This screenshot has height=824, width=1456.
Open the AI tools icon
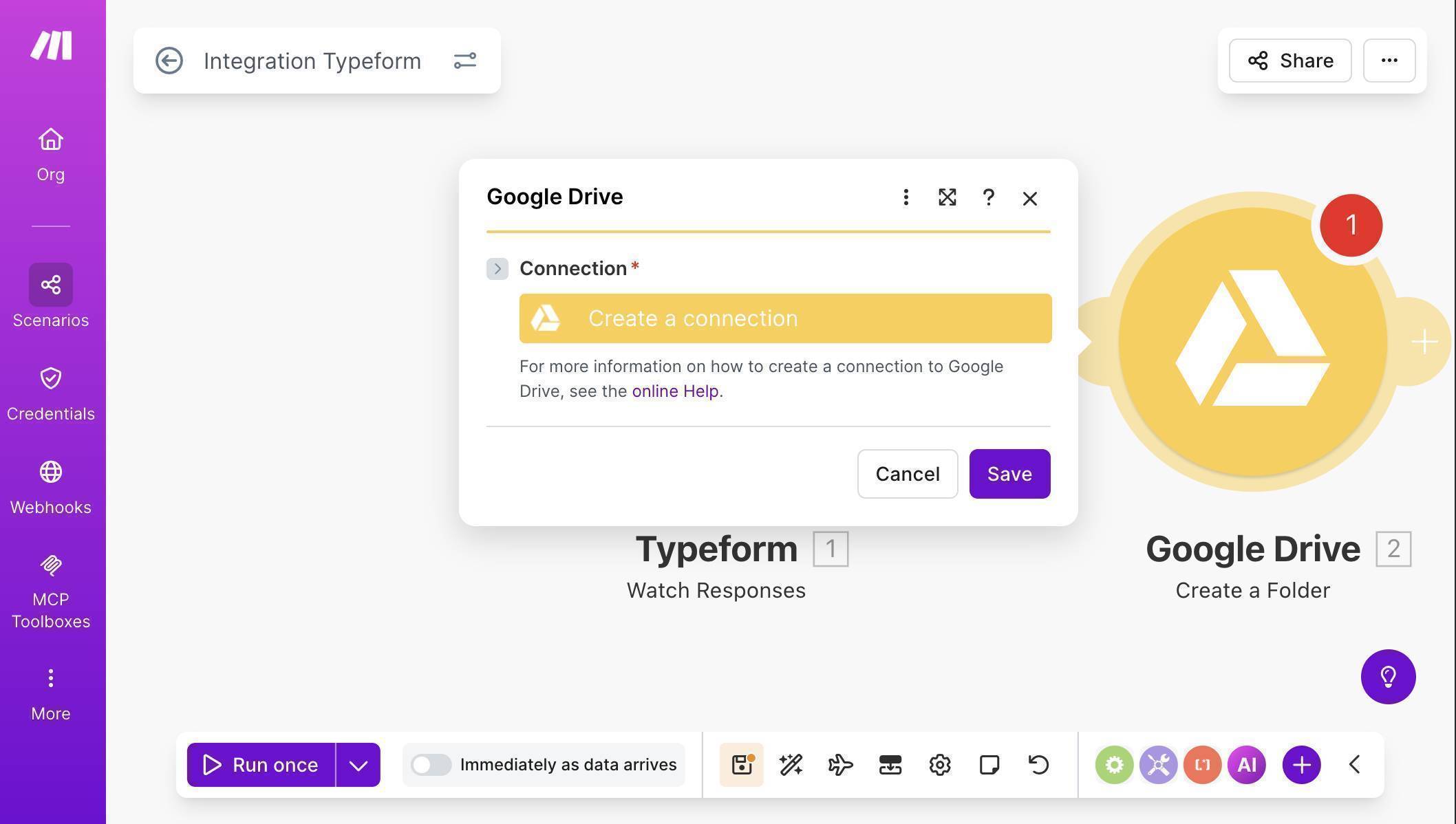click(1247, 764)
